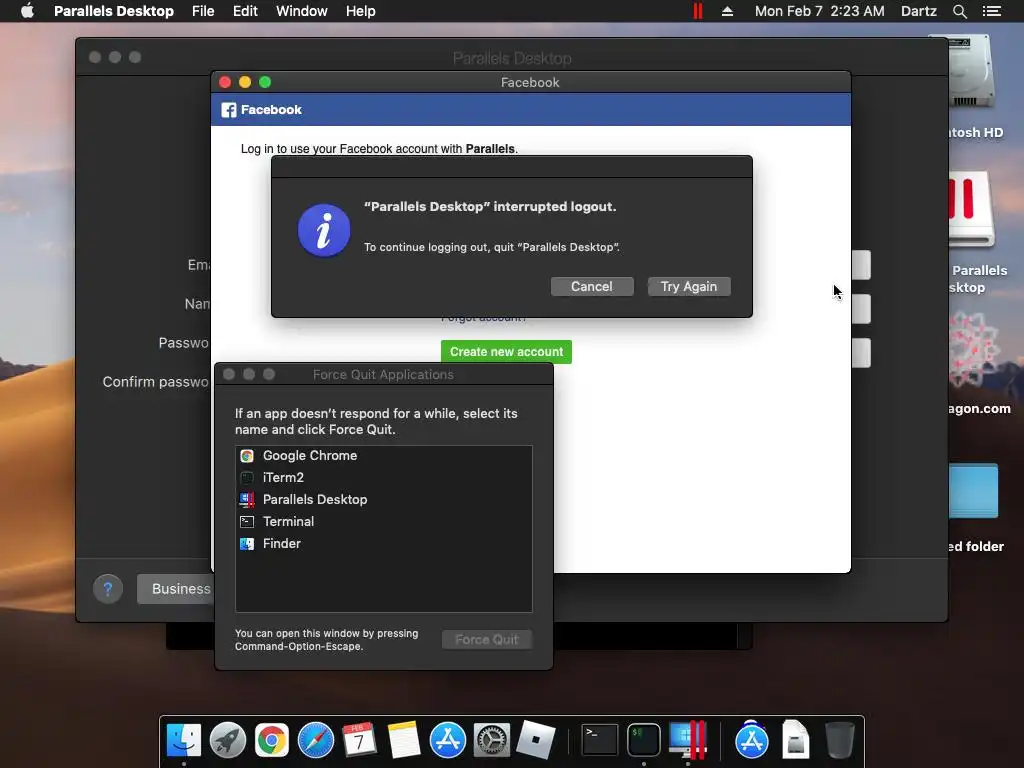Click the blue help question mark button
Viewport: 1024px width, 768px height.
108,589
